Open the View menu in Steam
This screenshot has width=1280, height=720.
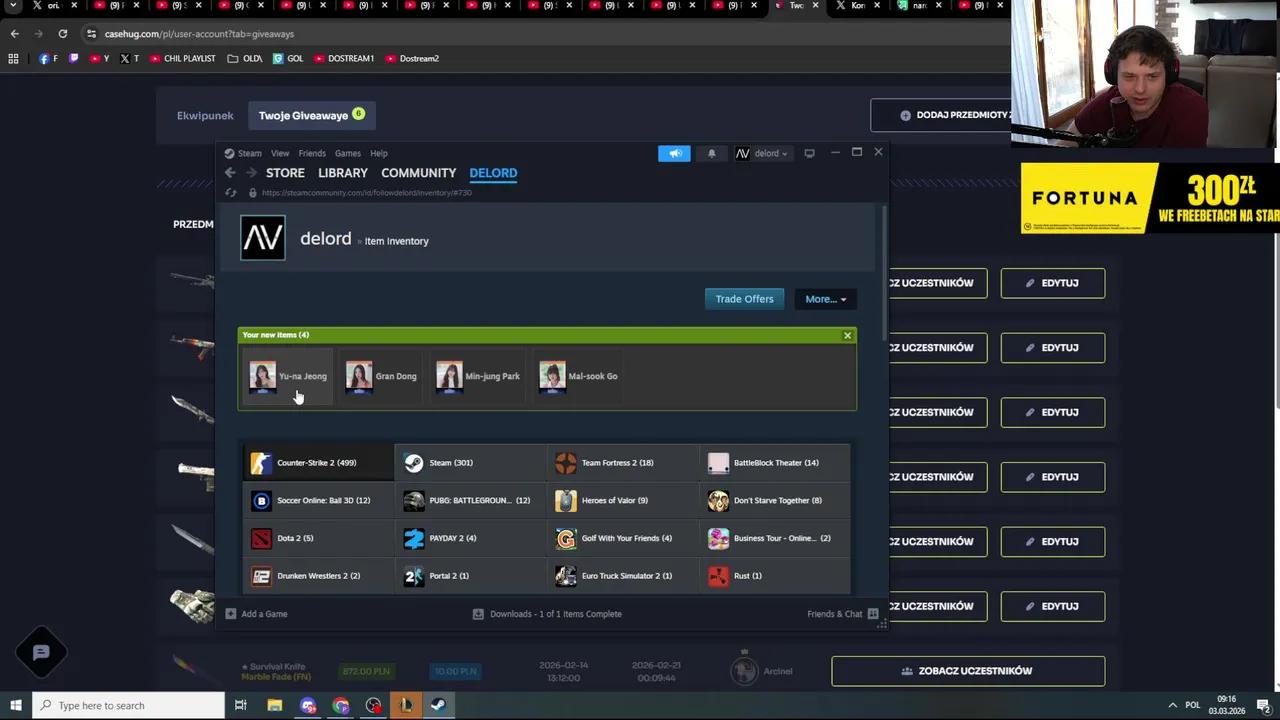coord(280,153)
